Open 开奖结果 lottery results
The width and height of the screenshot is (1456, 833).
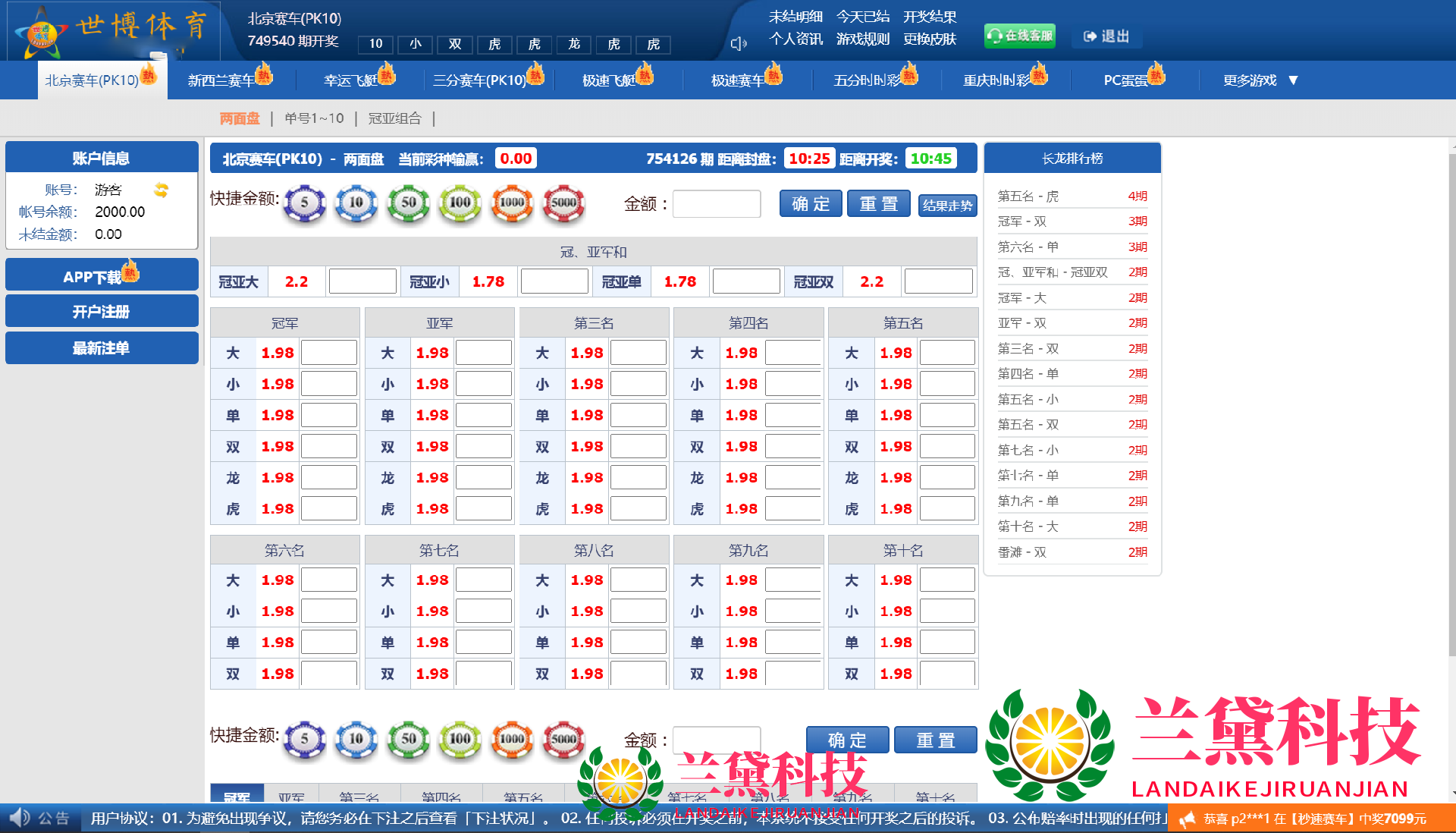coord(929,16)
